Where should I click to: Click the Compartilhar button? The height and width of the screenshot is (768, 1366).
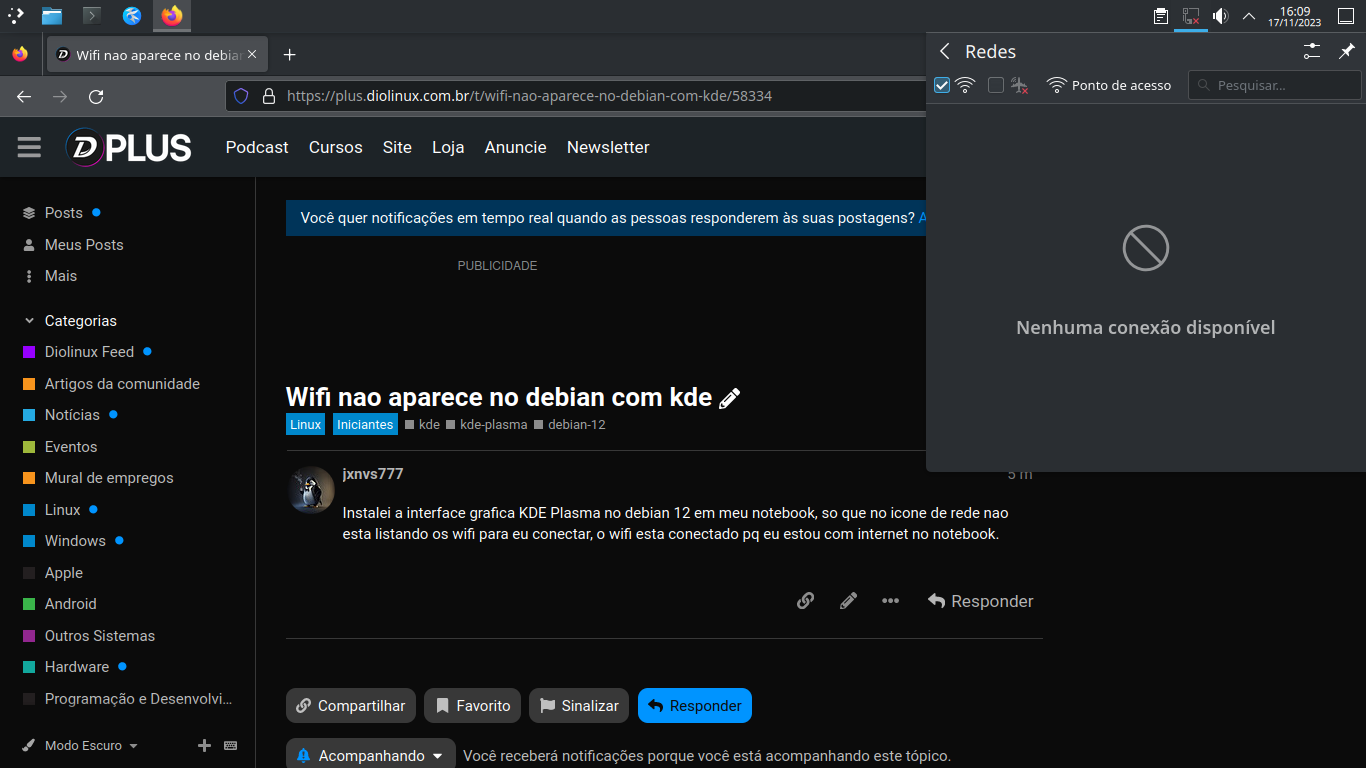click(350, 706)
